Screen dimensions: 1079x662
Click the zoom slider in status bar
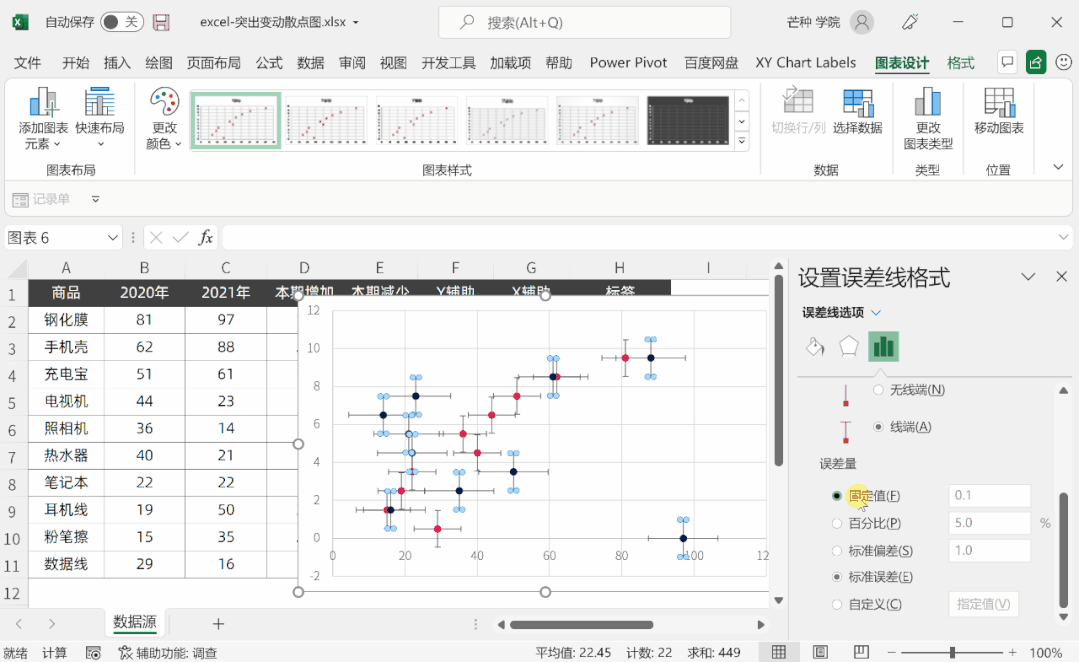click(x=952, y=653)
